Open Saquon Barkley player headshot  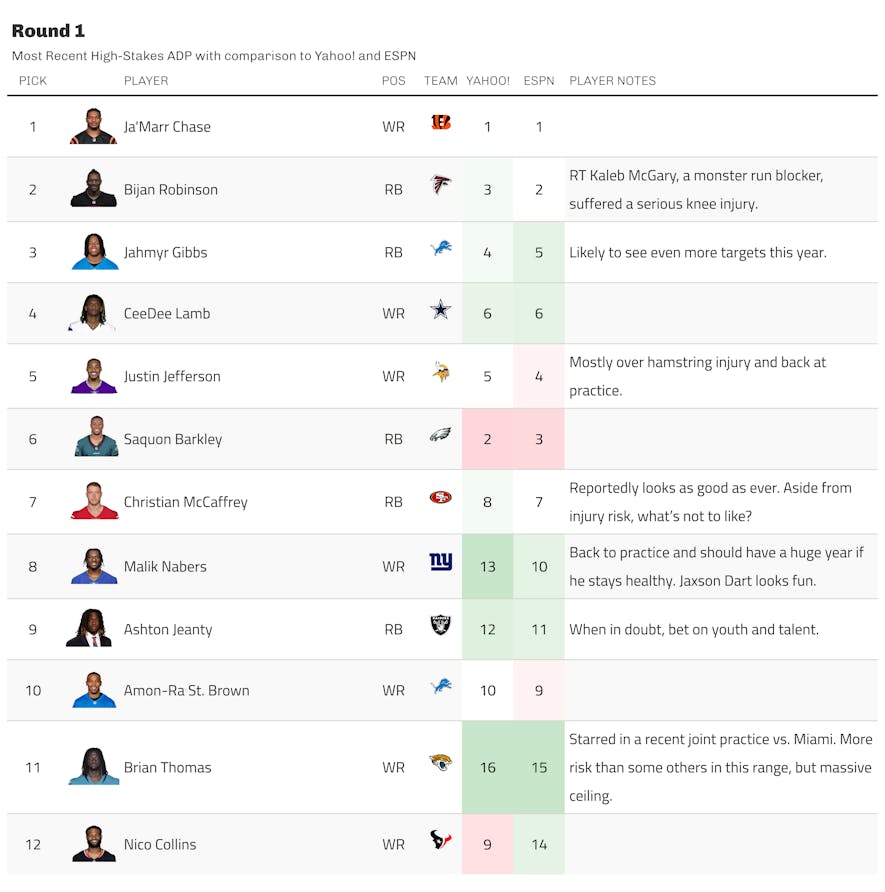[x=96, y=436]
